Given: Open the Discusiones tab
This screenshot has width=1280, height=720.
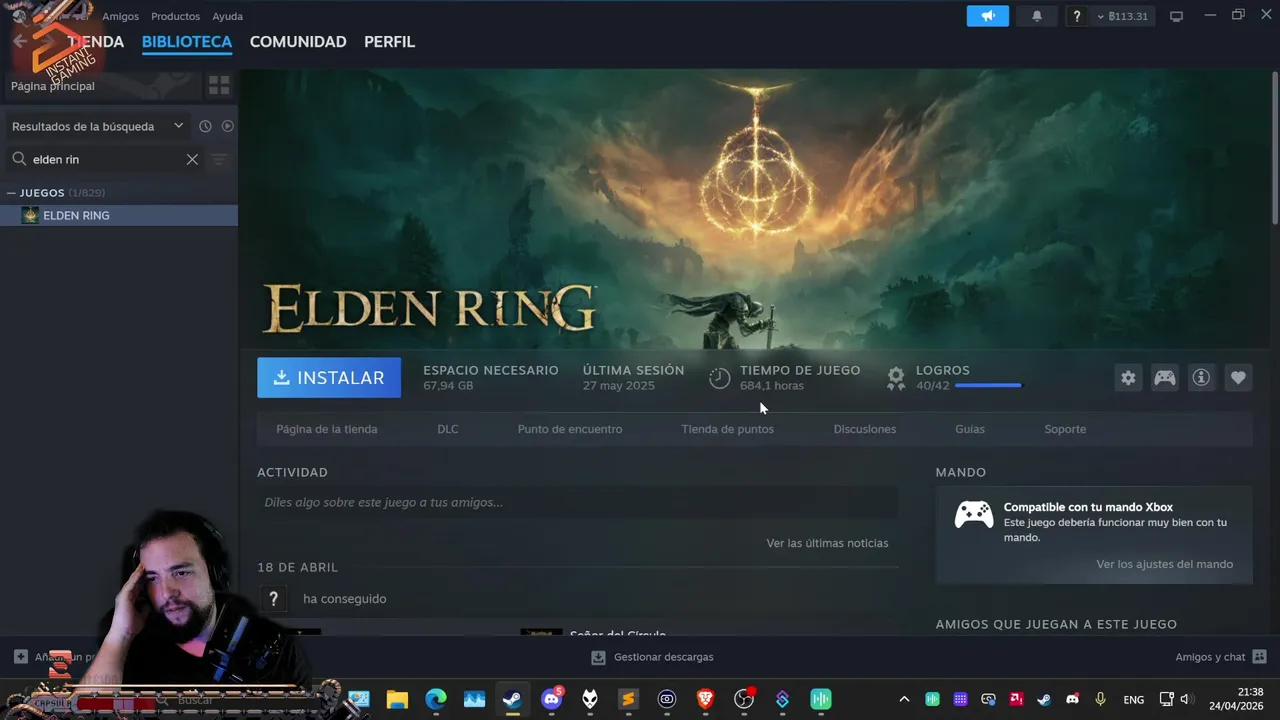Looking at the screenshot, I should click(x=865, y=429).
